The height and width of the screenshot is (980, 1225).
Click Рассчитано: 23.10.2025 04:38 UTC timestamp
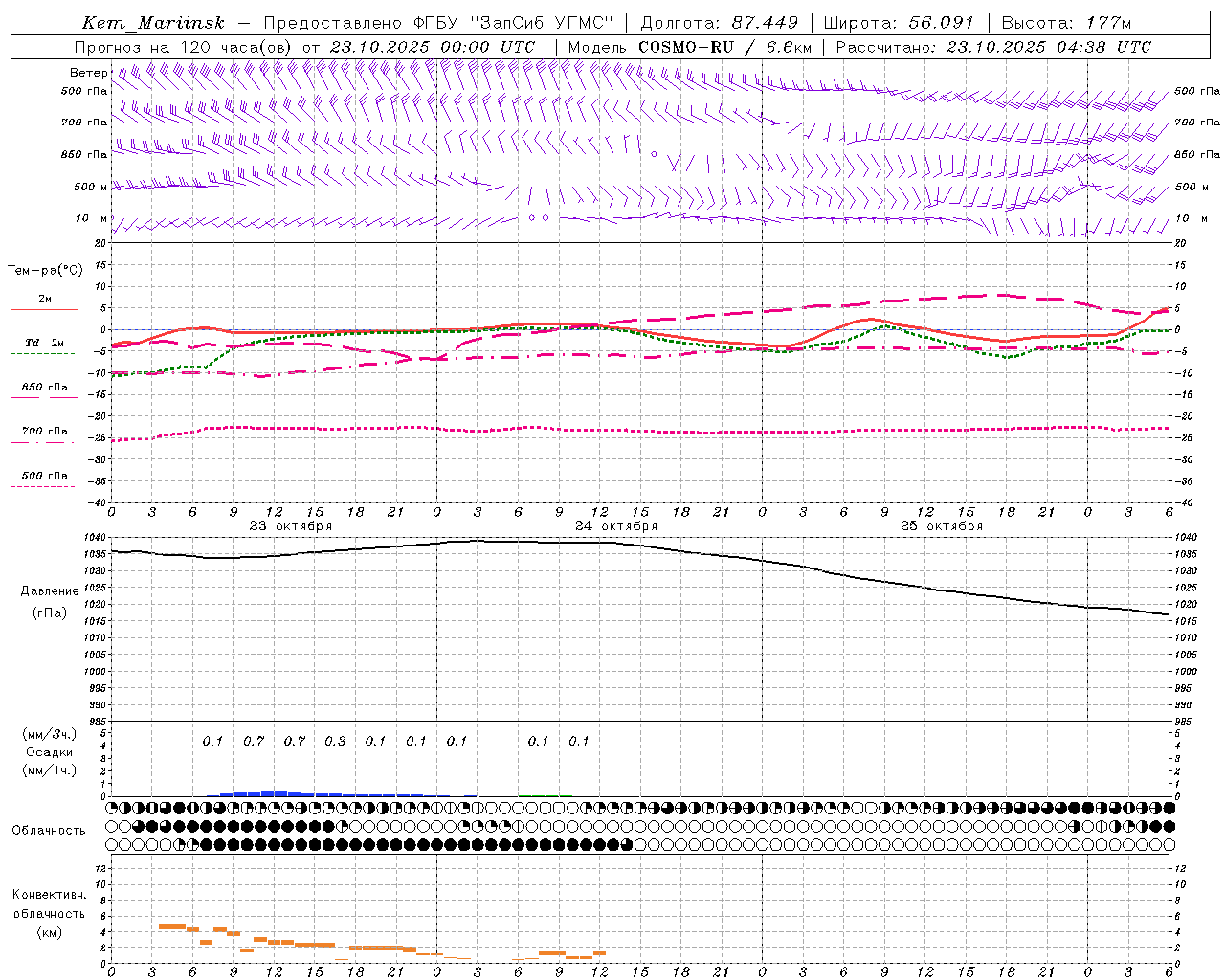(993, 47)
